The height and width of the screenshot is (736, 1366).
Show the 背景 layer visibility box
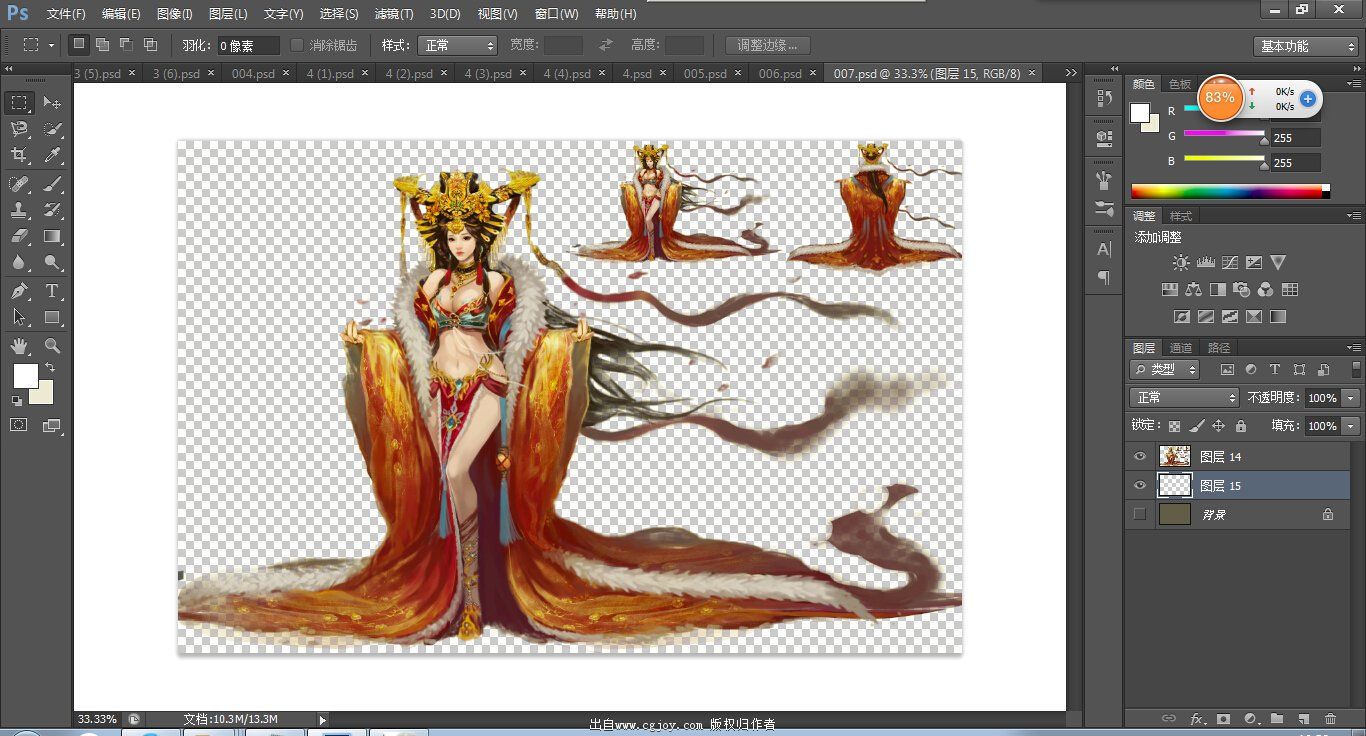[1139, 514]
